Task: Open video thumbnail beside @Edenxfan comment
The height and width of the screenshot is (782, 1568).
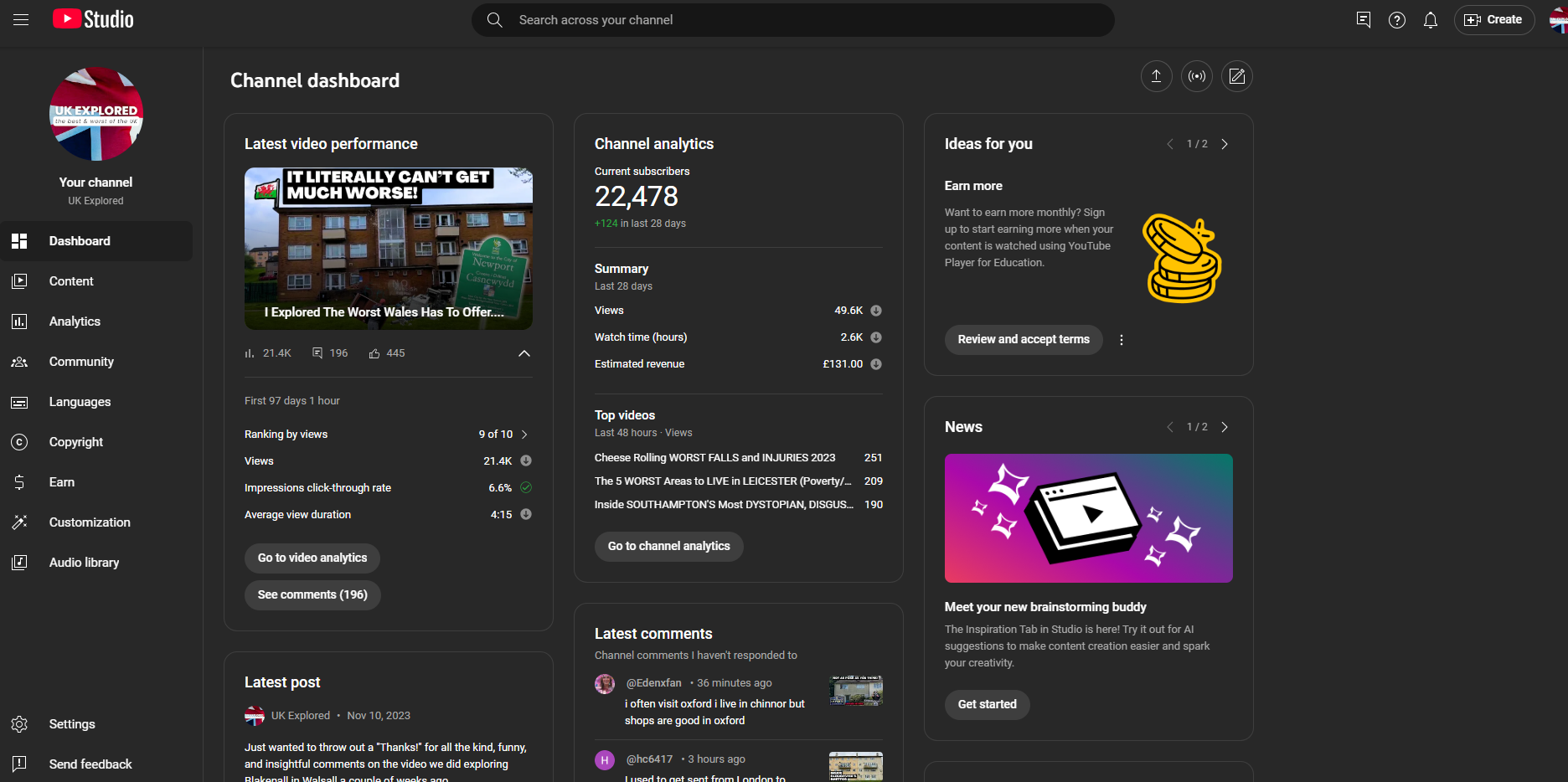Action: 856,691
